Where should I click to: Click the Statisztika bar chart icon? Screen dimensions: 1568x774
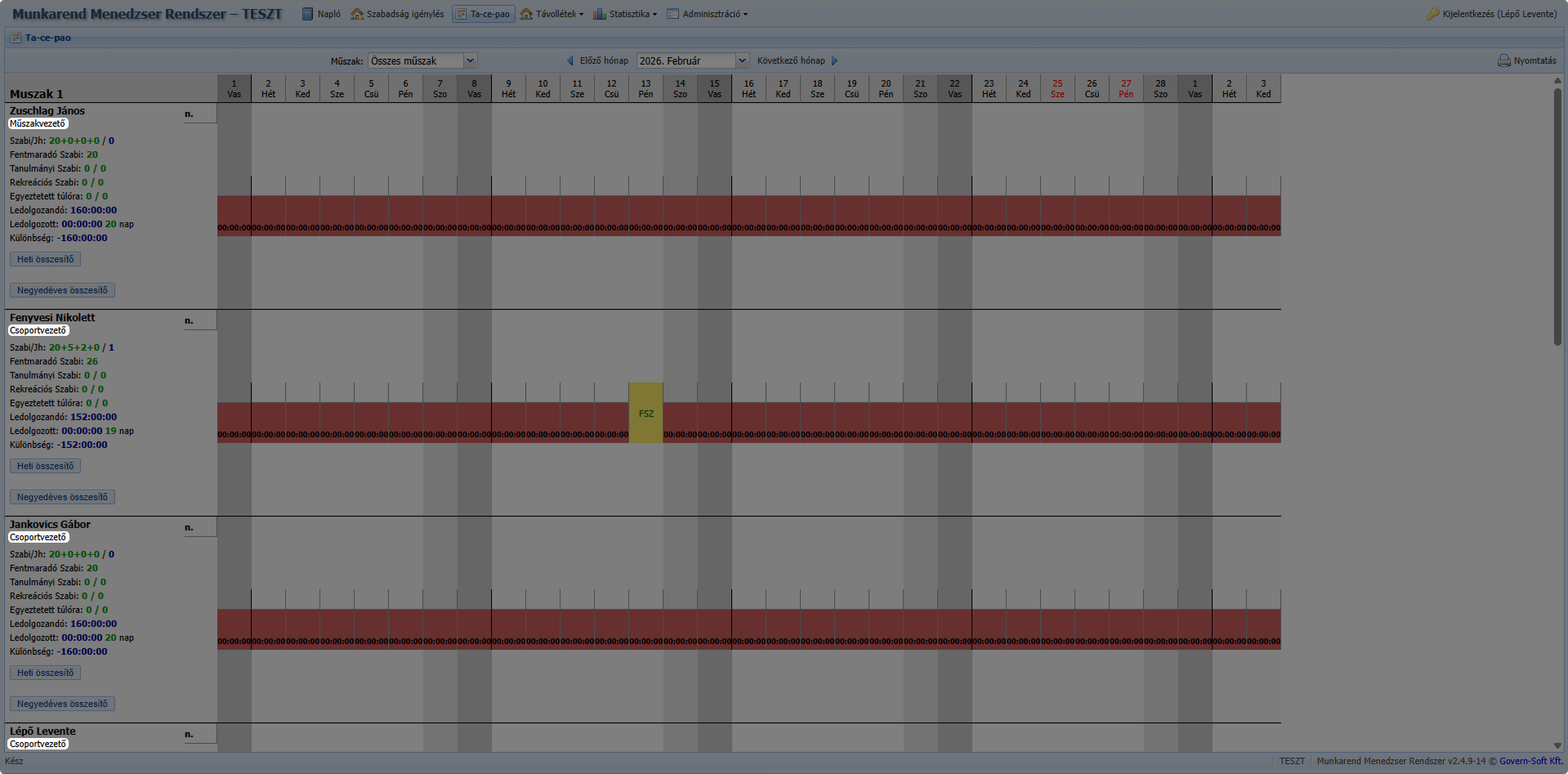click(x=599, y=14)
